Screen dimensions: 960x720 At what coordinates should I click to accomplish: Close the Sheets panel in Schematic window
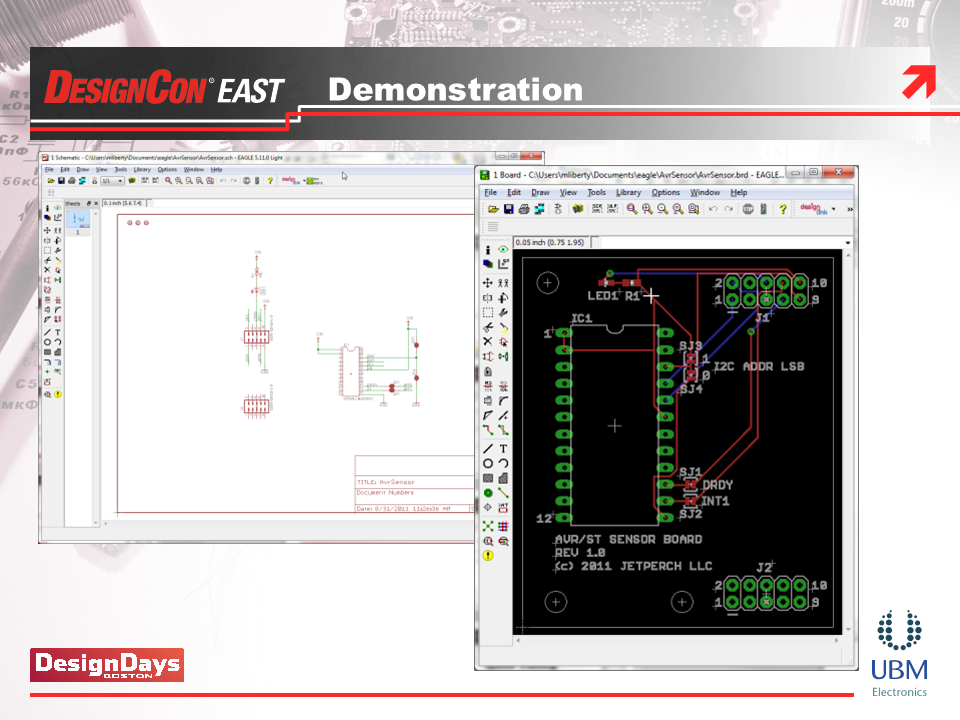pyautogui.click(x=96, y=203)
